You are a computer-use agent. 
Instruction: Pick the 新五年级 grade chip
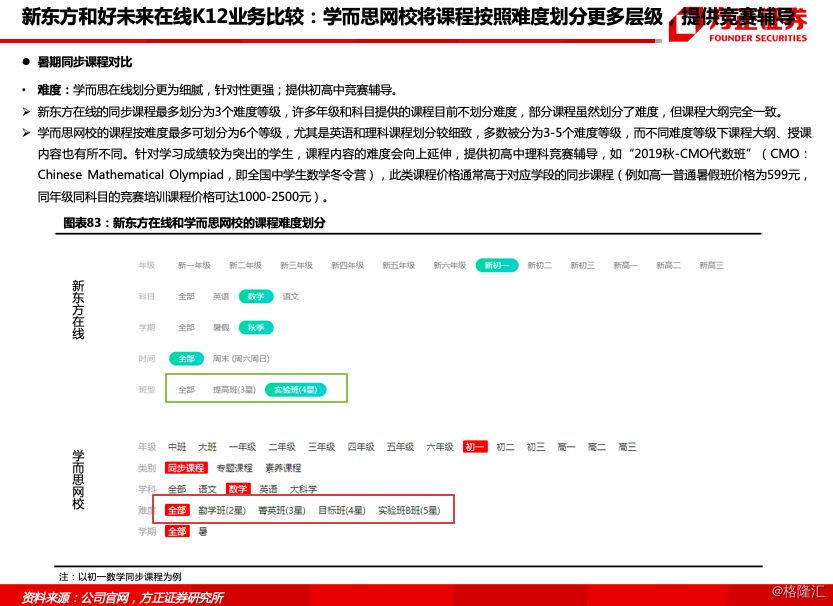[x=398, y=265]
